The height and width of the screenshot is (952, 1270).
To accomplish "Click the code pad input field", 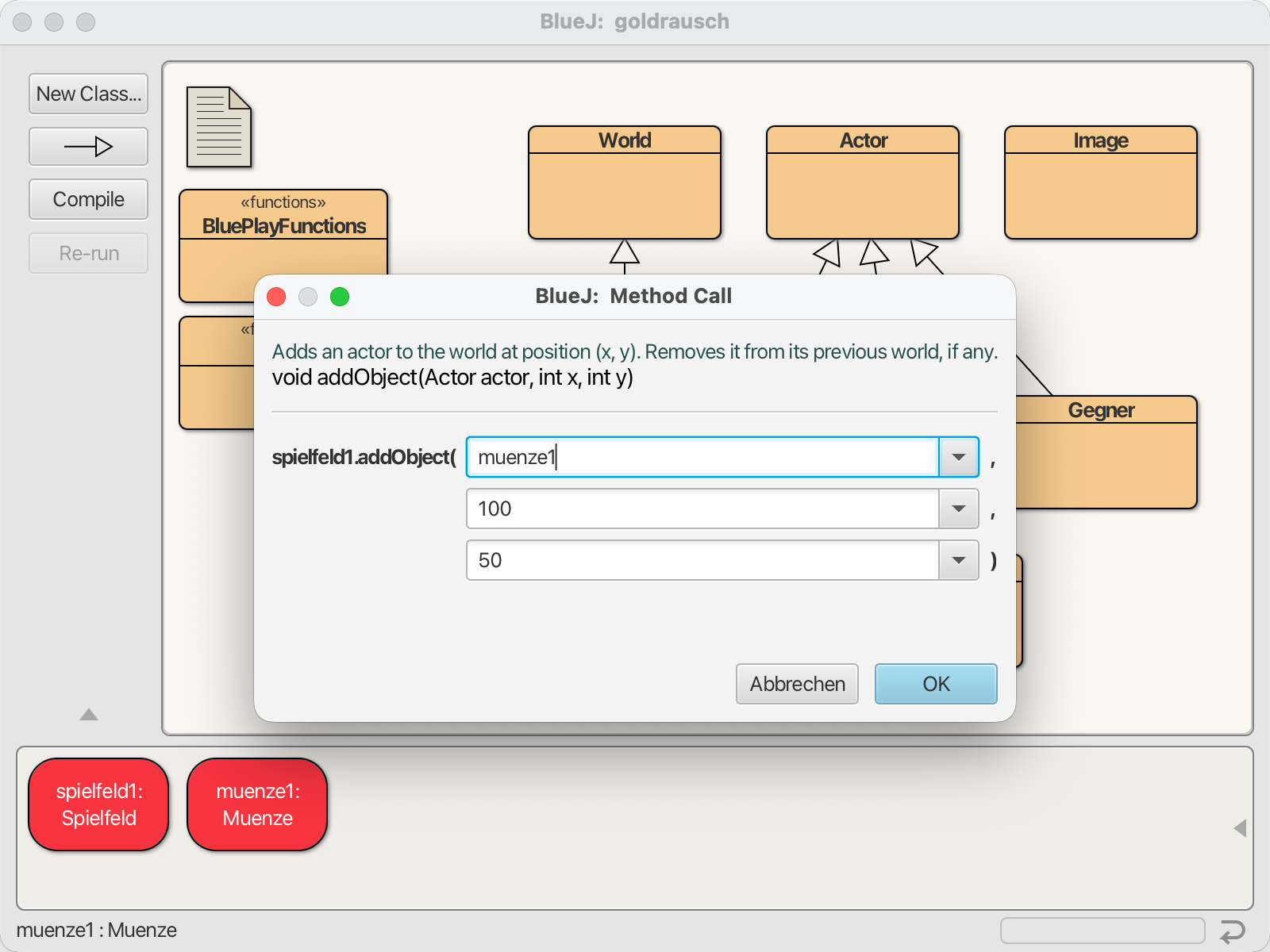I will pyautogui.click(x=1103, y=931).
